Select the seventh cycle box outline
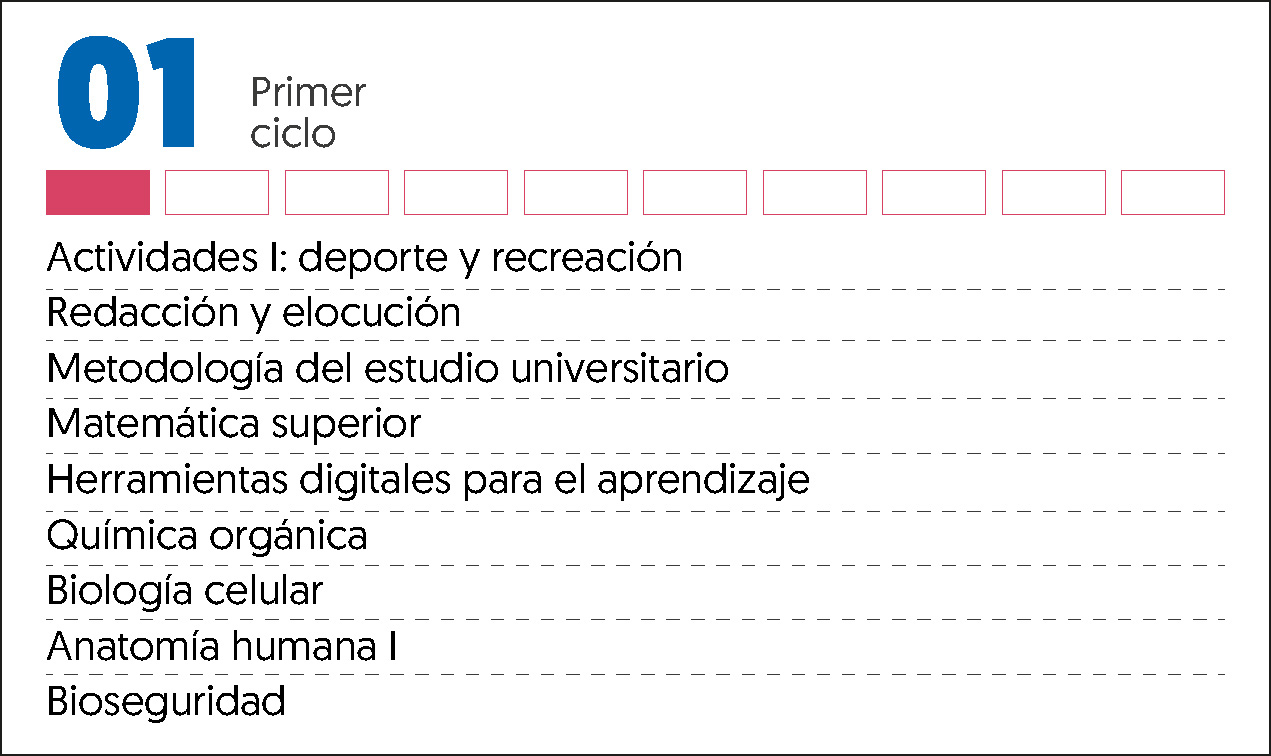Image resolution: width=1271 pixels, height=756 pixels. tap(815, 192)
